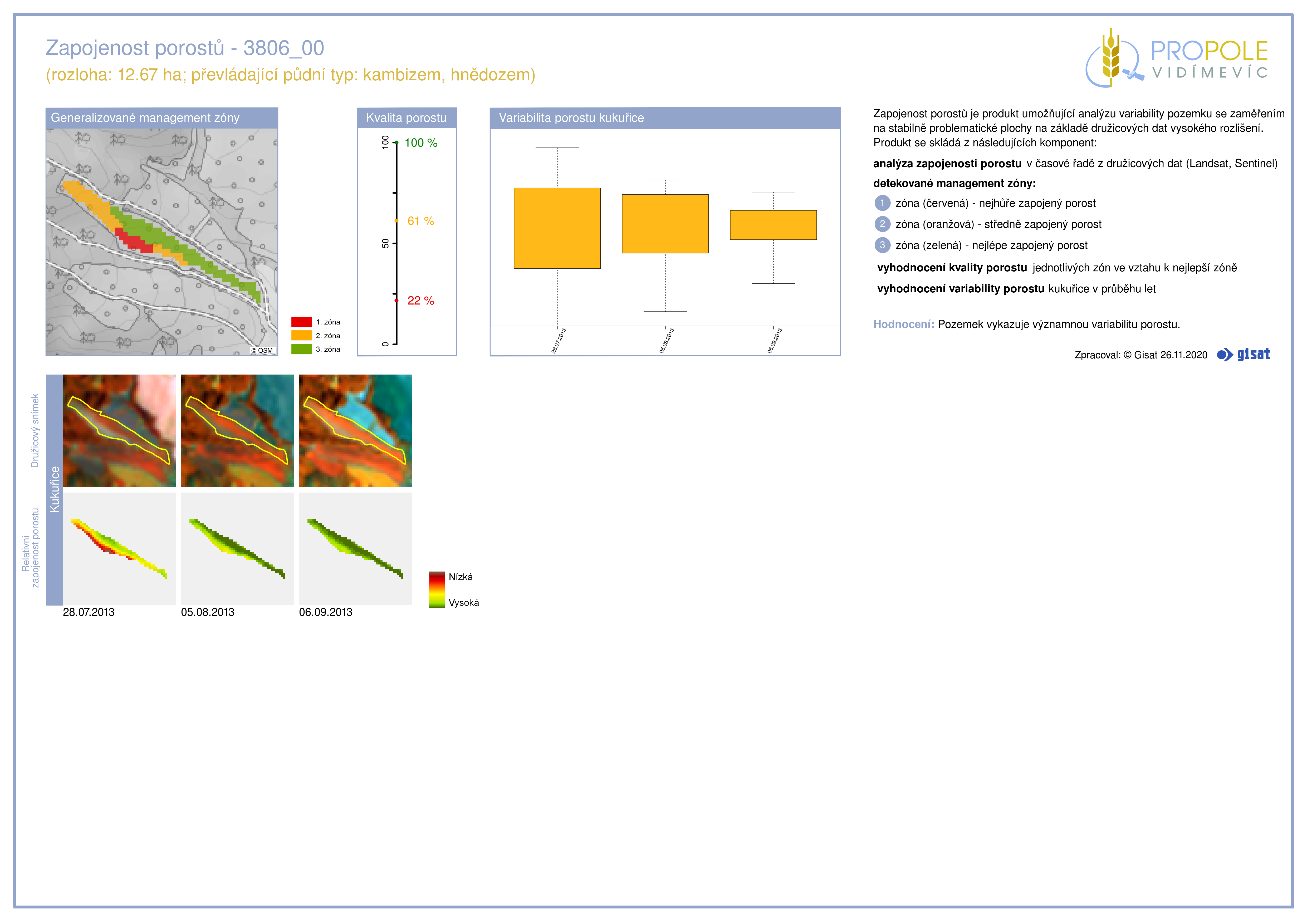Image resolution: width=1307 pixels, height=924 pixels.
Task: Click 'detekované management zóny:' heading
Action: point(955,183)
